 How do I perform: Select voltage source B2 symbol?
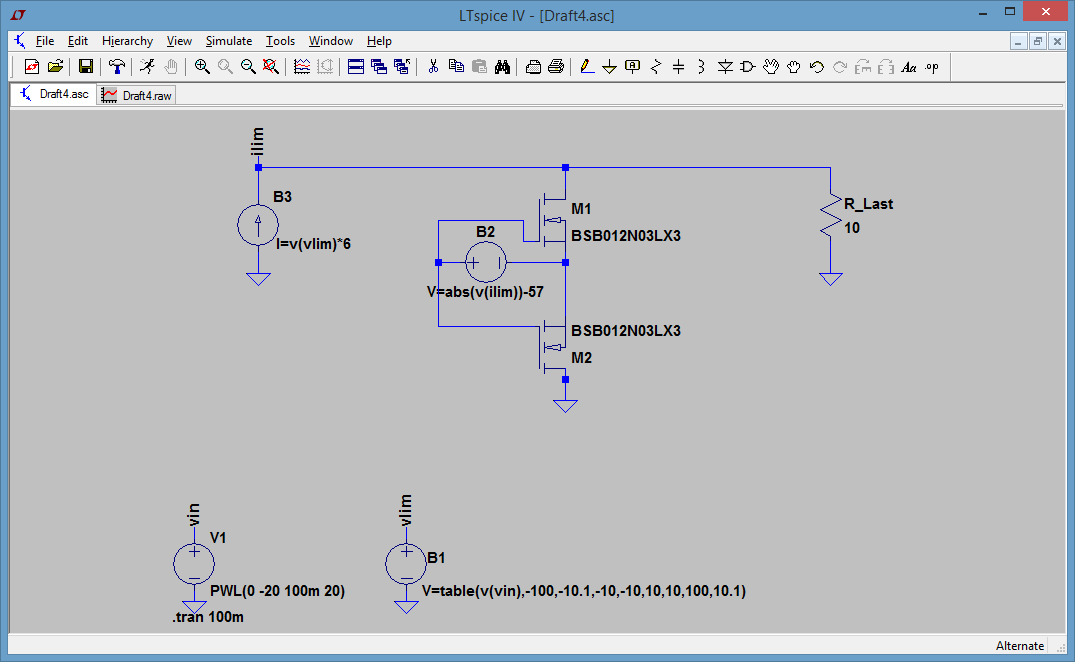486,262
